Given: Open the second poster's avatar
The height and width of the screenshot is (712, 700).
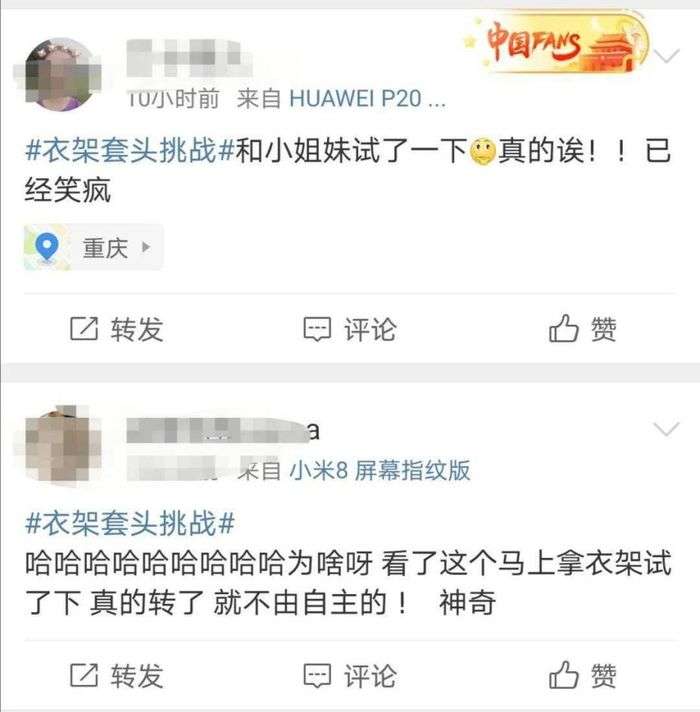Looking at the screenshot, I should click(x=62, y=446).
